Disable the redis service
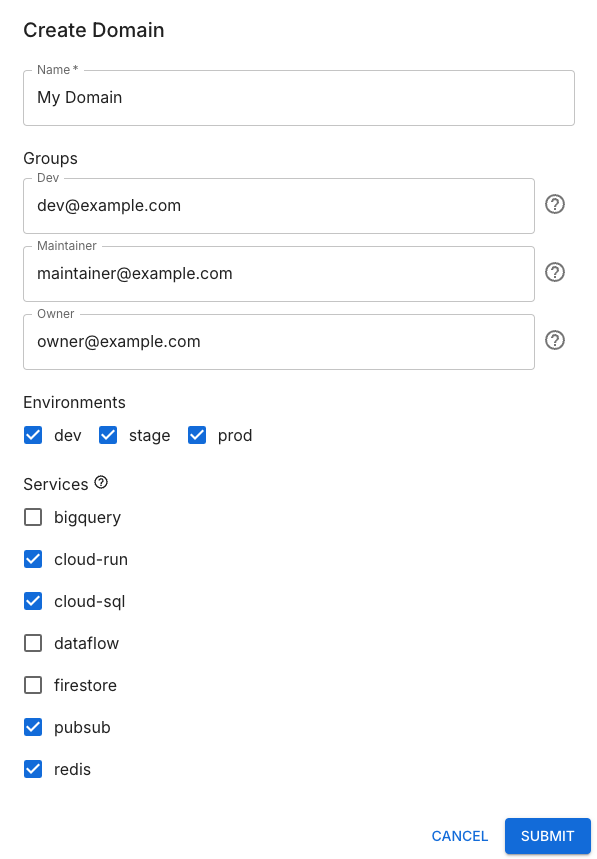597x859 pixels. point(33,769)
